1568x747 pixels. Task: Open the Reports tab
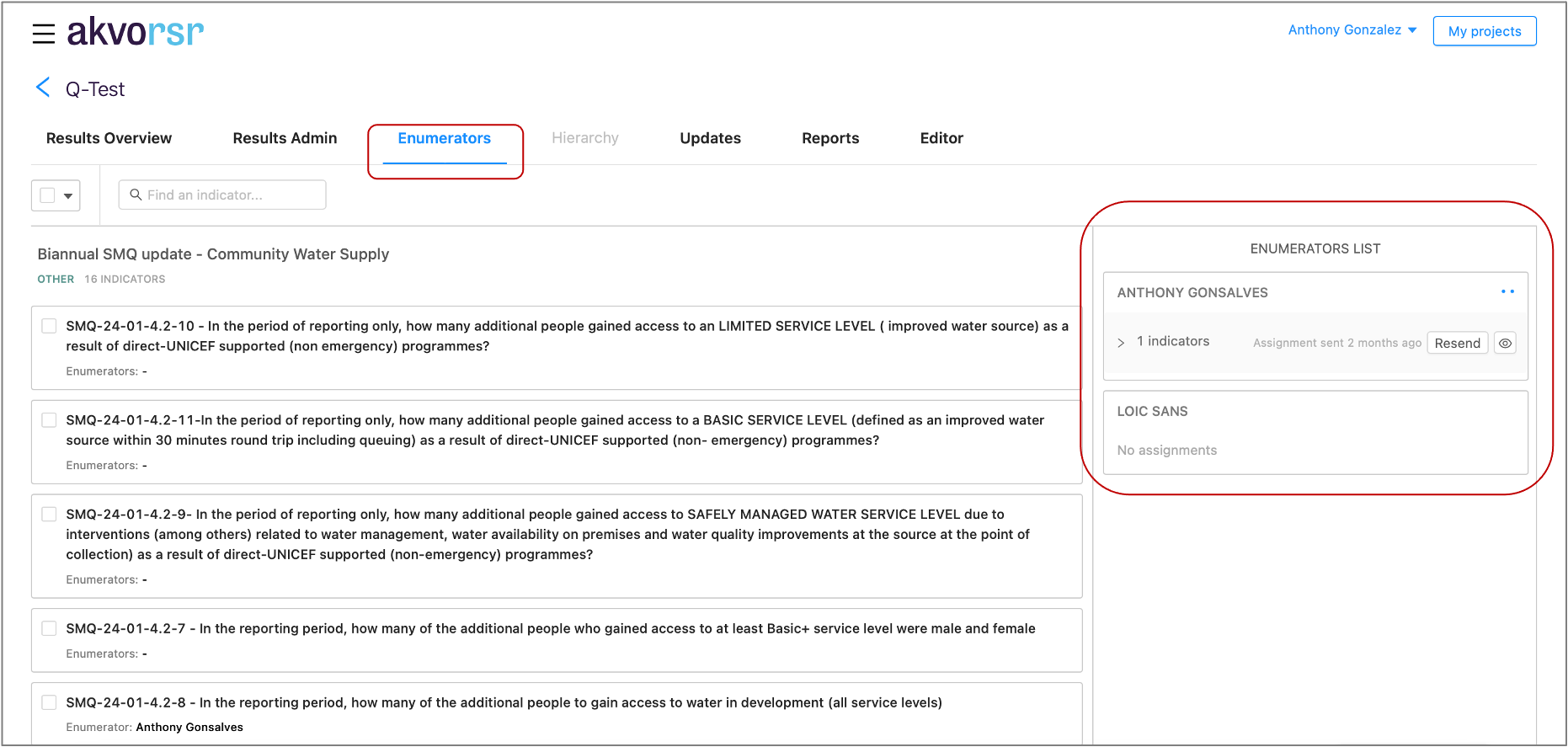click(830, 138)
